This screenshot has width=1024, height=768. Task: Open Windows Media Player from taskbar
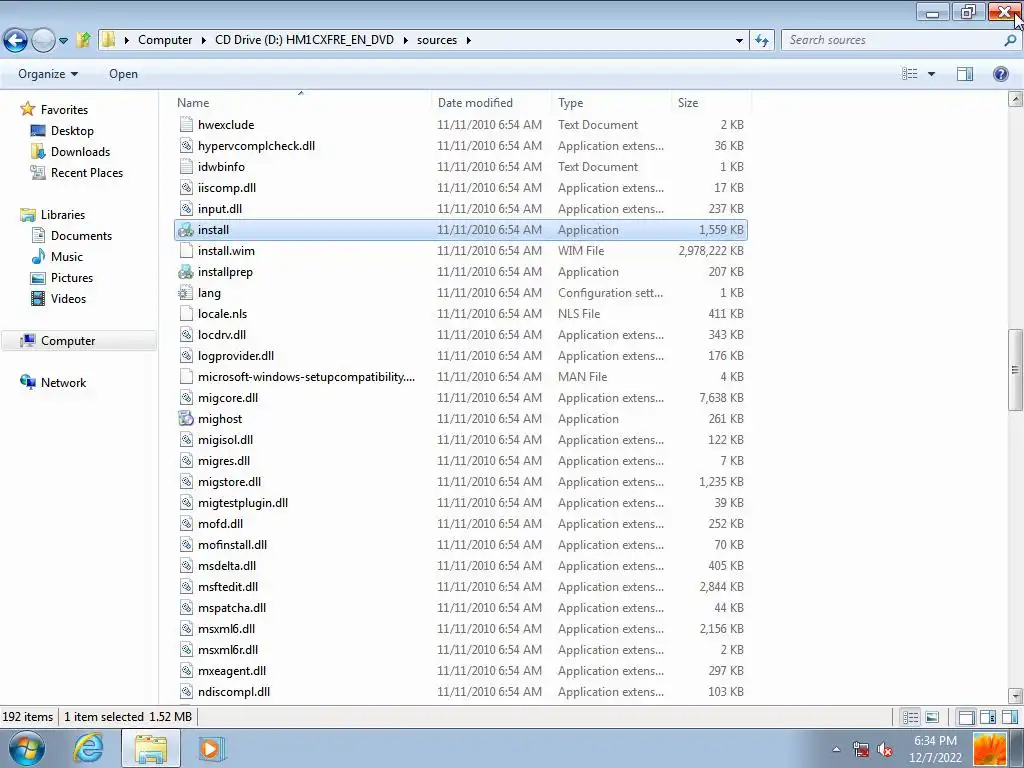click(x=211, y=748)
